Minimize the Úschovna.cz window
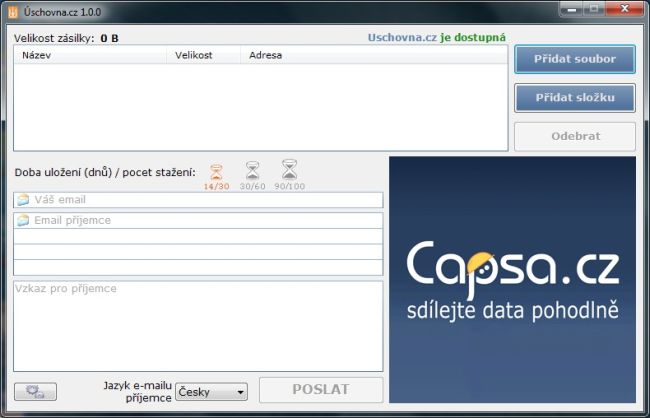 pyautogui.click(x=572, y=9)
